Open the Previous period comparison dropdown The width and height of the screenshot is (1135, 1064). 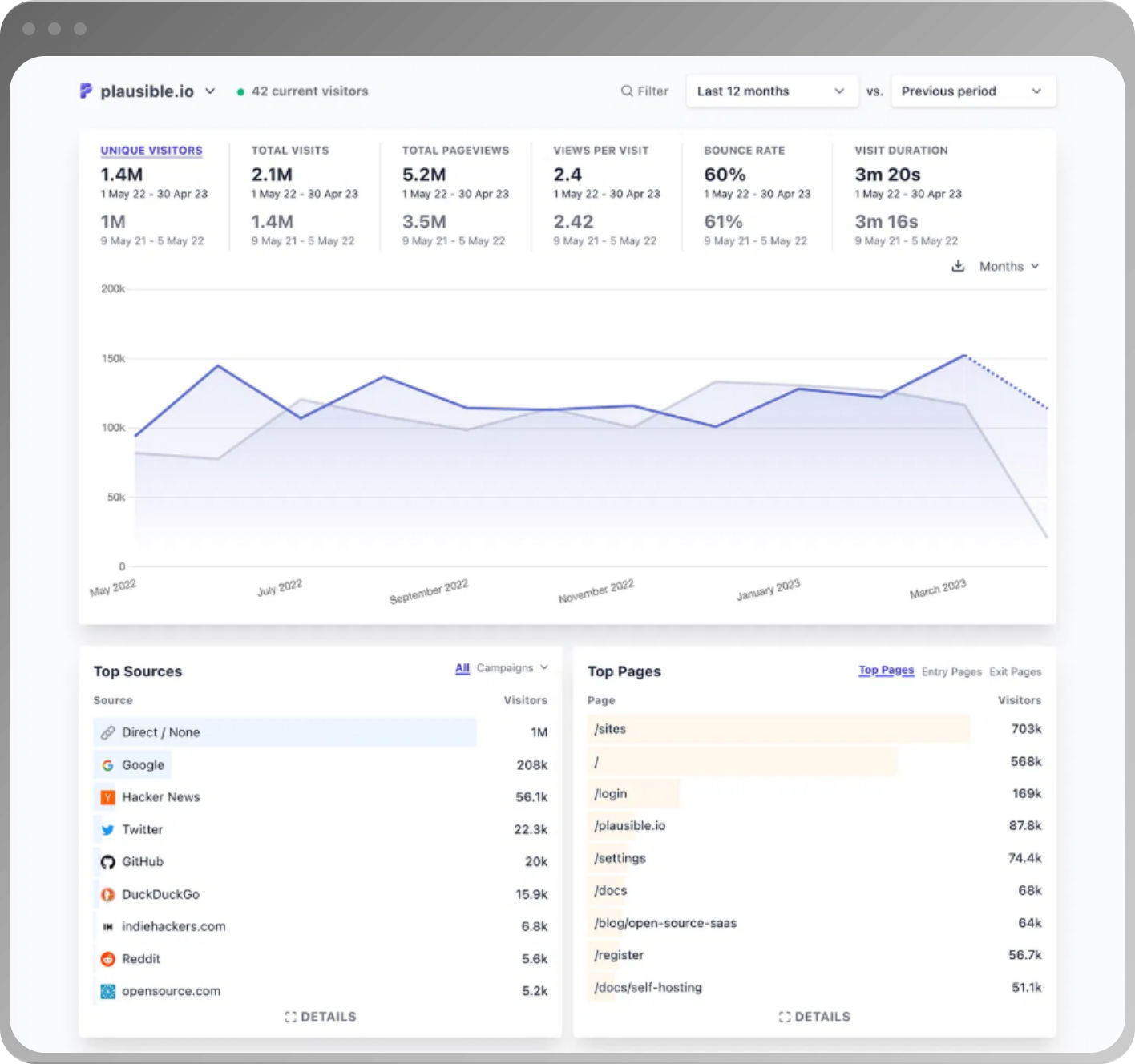tap(973, 91)
